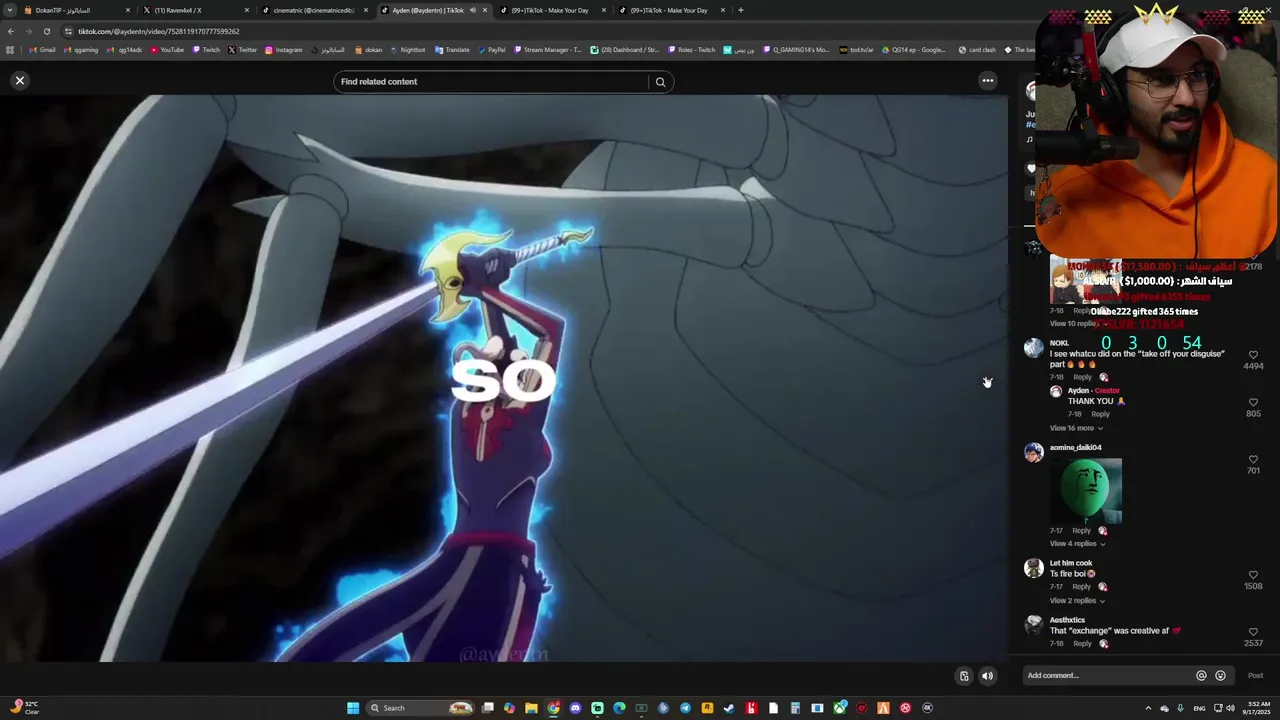This screenshot has height=720, width=1280.
Task: Reply to Ayden's THANK YOU comment
Action: (x=1100, y=414)
